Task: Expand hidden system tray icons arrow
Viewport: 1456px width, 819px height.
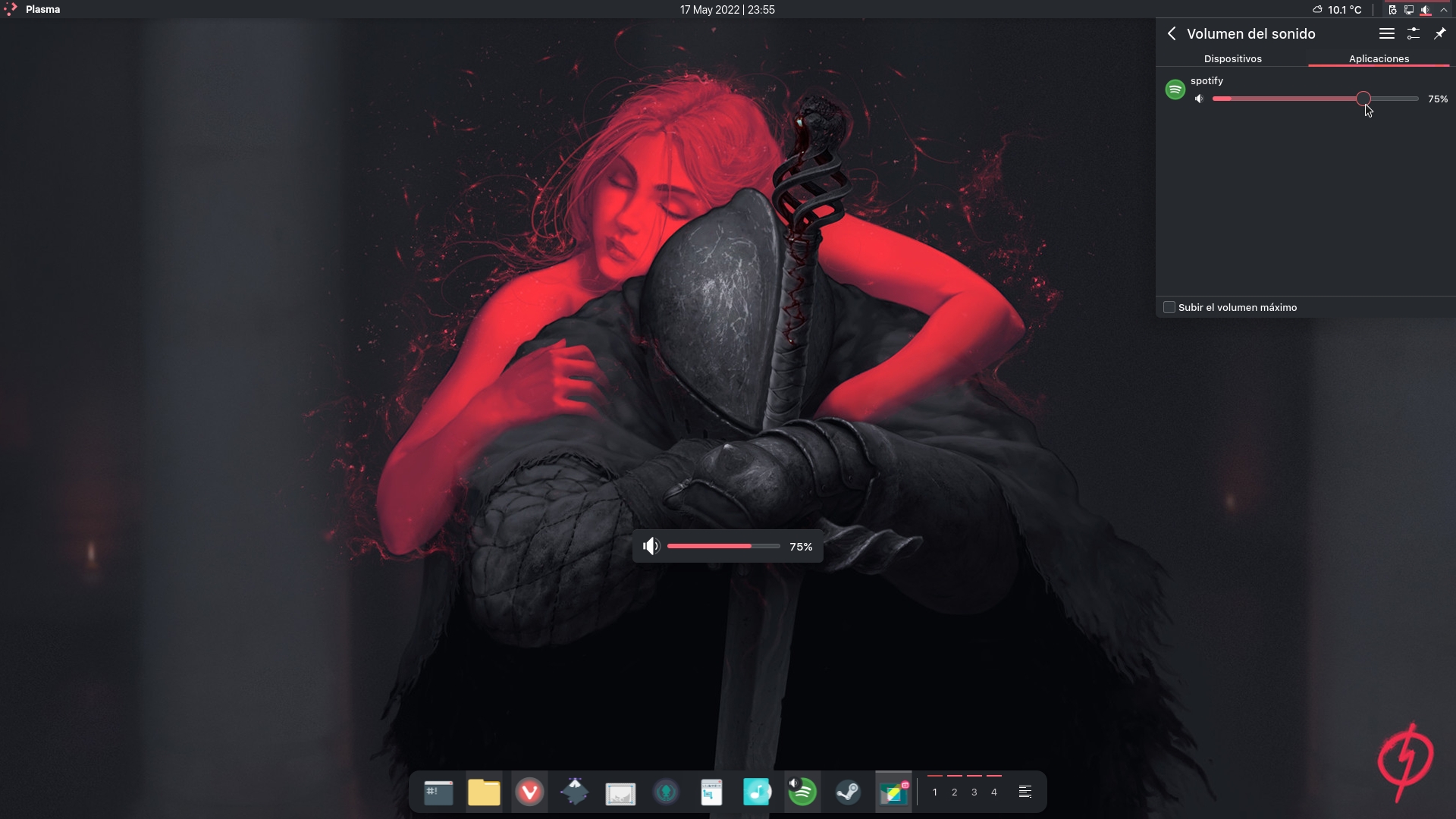Action: [1443, 10]
